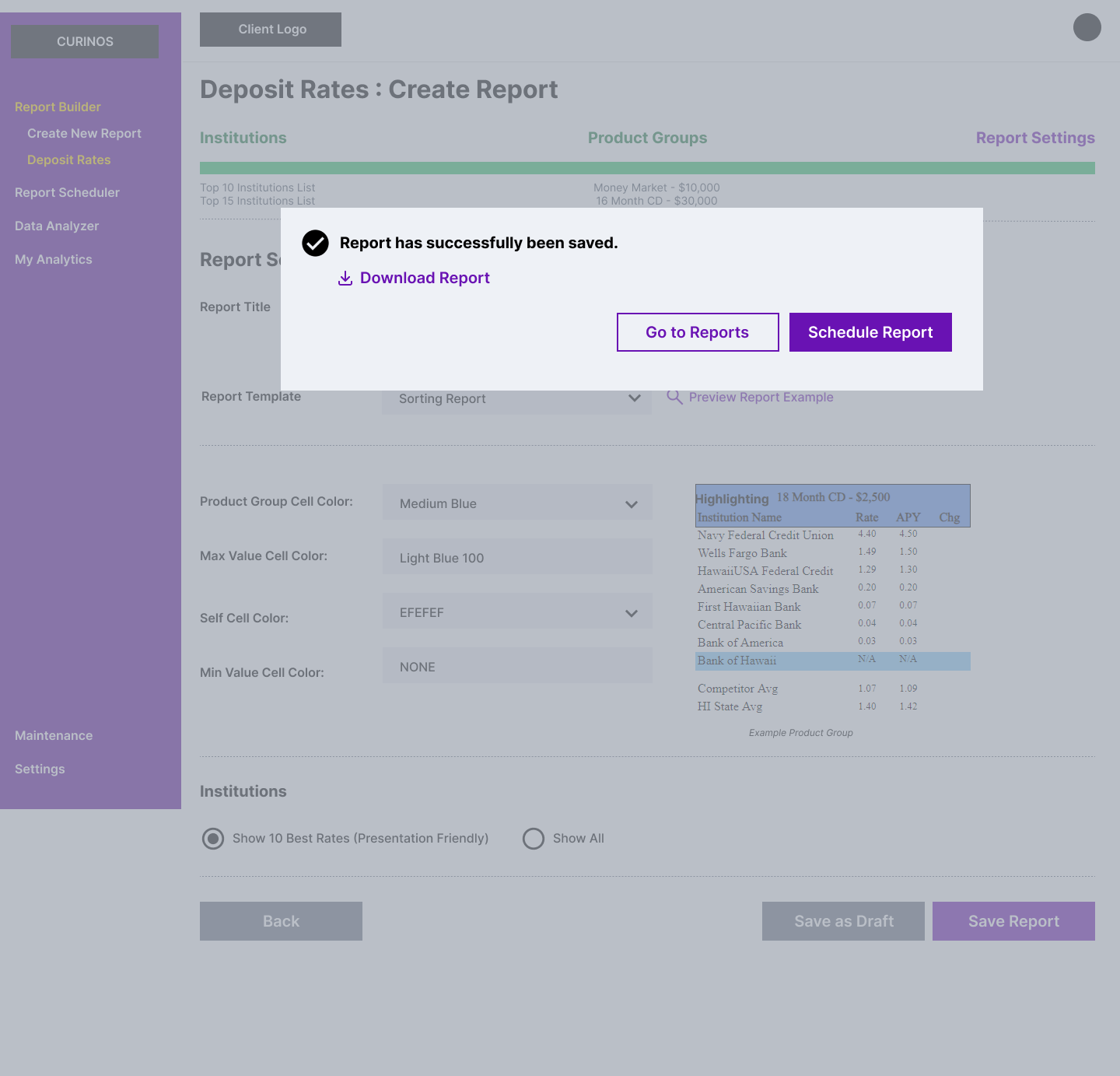
Task: Expand Product Group Cell Color dropdown
Action: [x=517, y=503]
